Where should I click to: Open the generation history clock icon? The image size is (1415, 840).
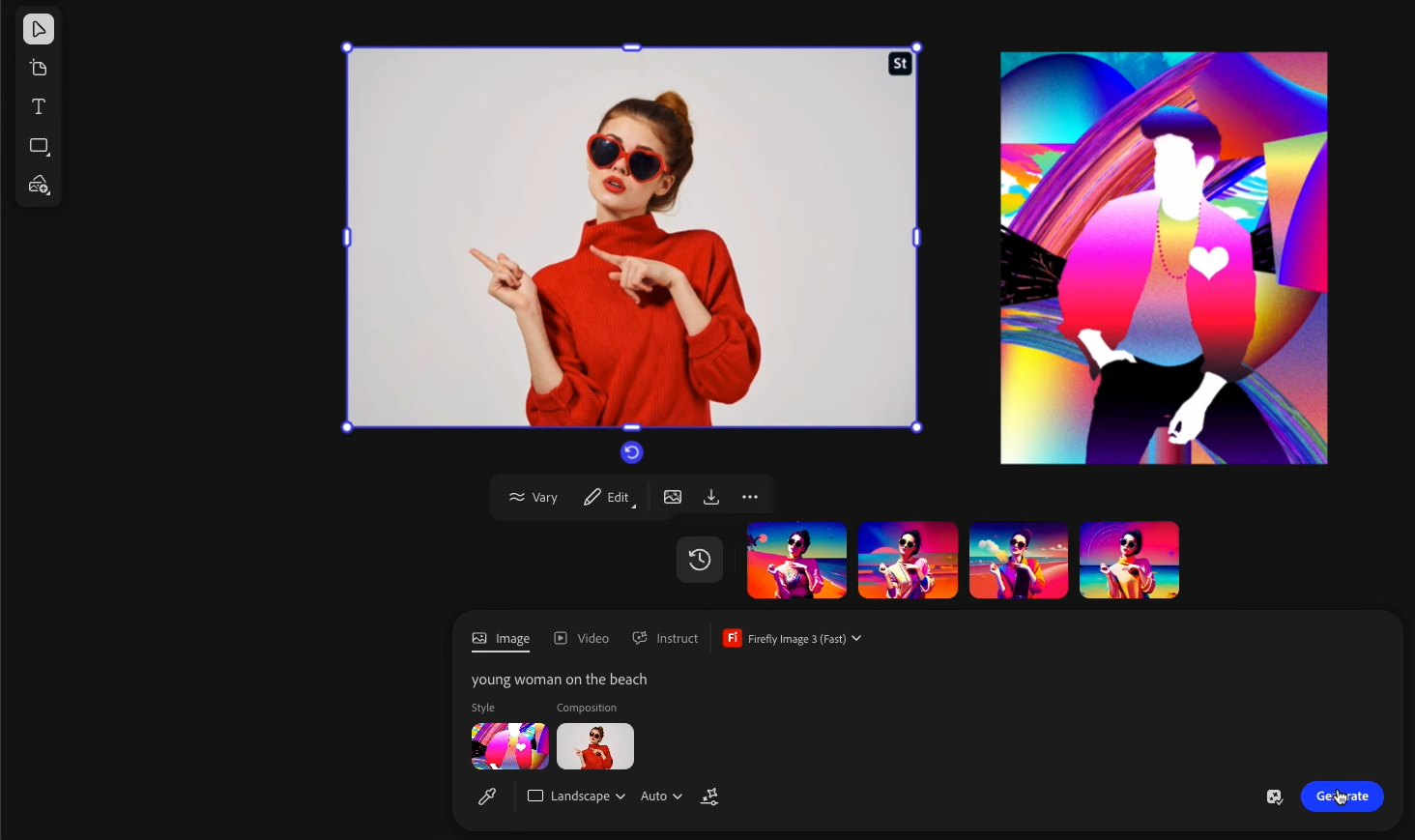click(700, 560)
